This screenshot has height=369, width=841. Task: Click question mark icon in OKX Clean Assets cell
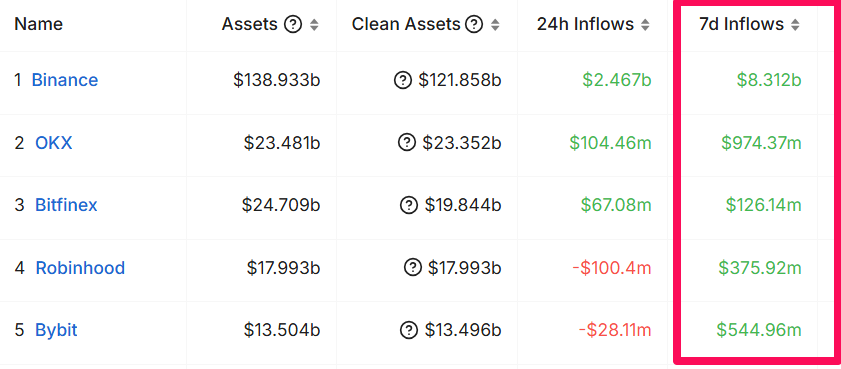pos(407,143)
